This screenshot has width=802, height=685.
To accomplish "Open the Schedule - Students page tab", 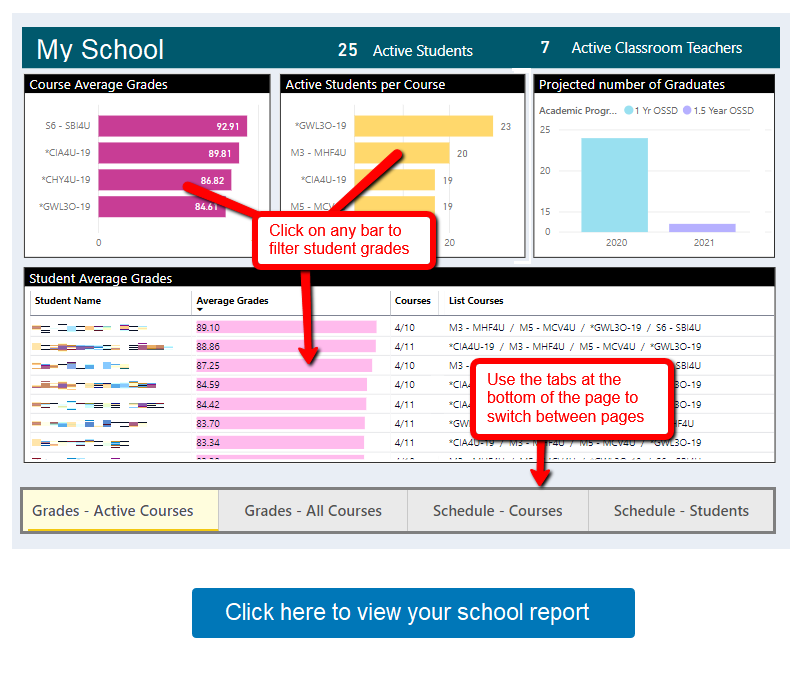I will coord(681,510).
